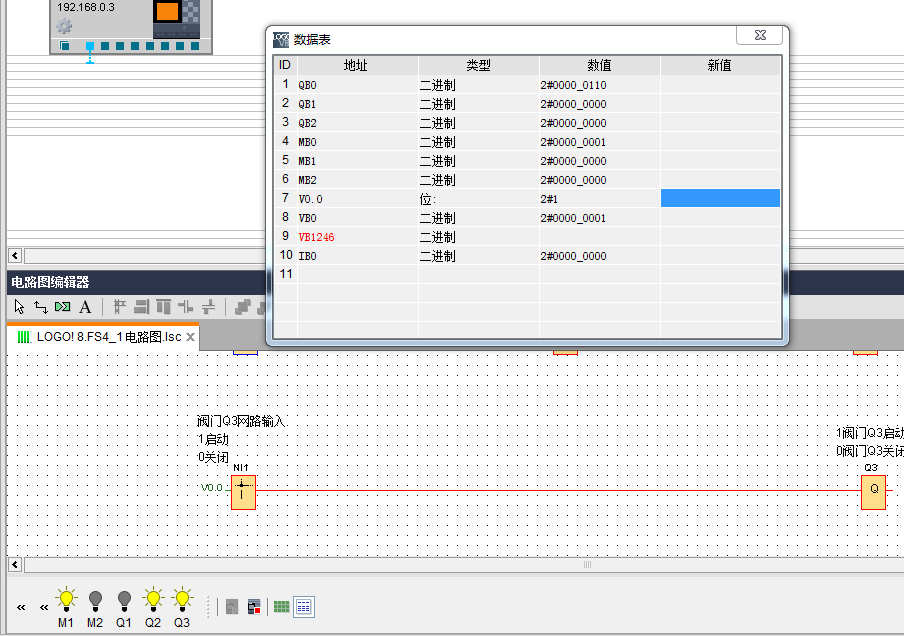Choose the connect wiring tool
The width and height of the screenshot is (904, 636).
tap(40, 307)
